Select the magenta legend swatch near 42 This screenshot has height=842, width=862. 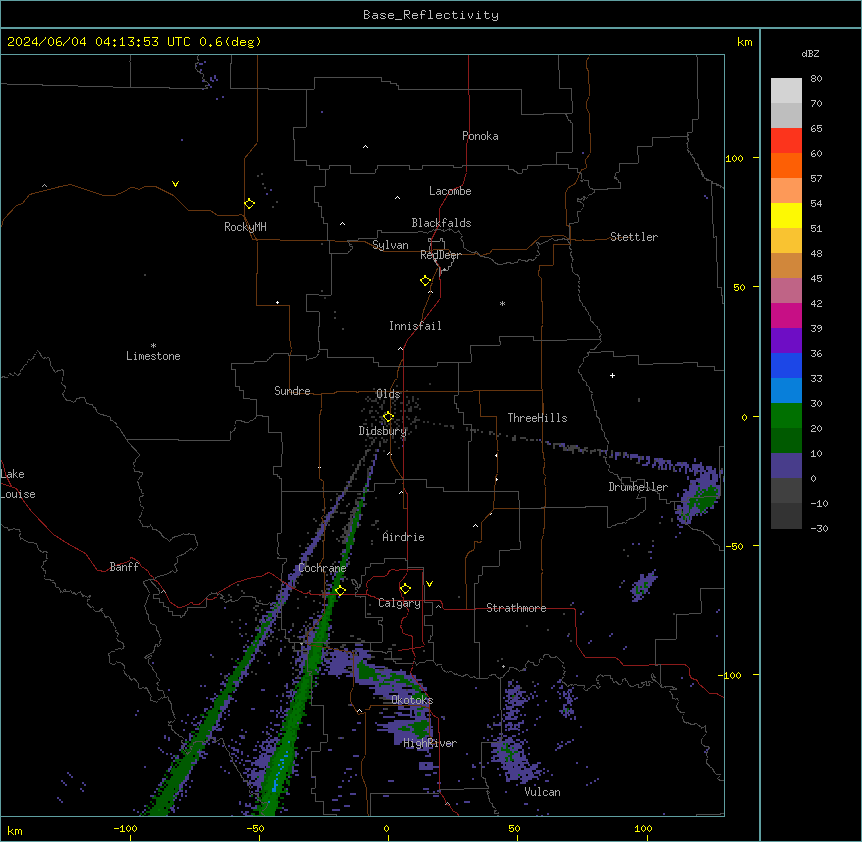[786, 315]
